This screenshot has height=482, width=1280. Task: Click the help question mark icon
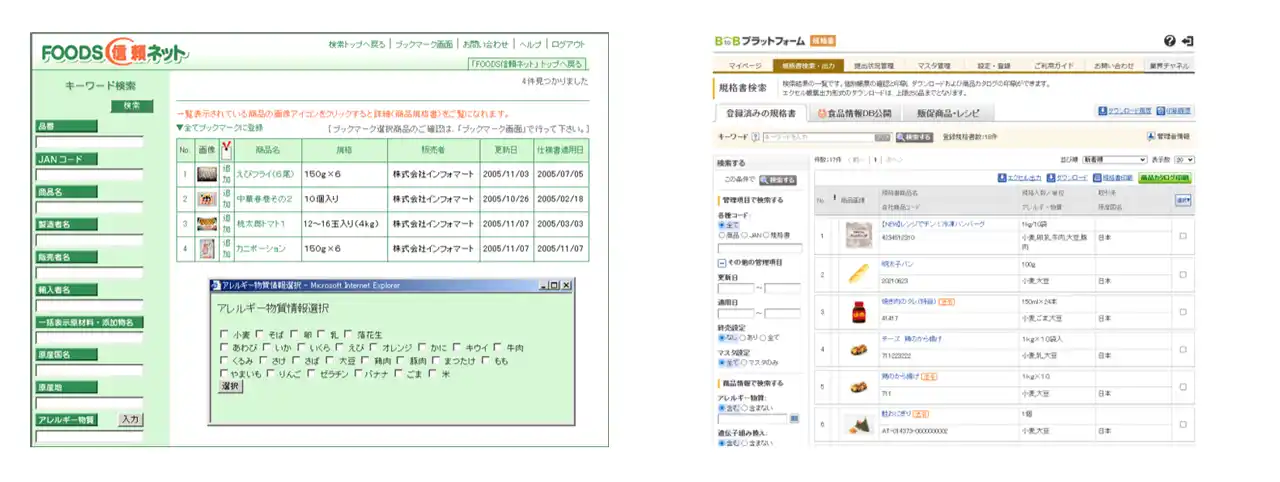(x=1170, y=41)
